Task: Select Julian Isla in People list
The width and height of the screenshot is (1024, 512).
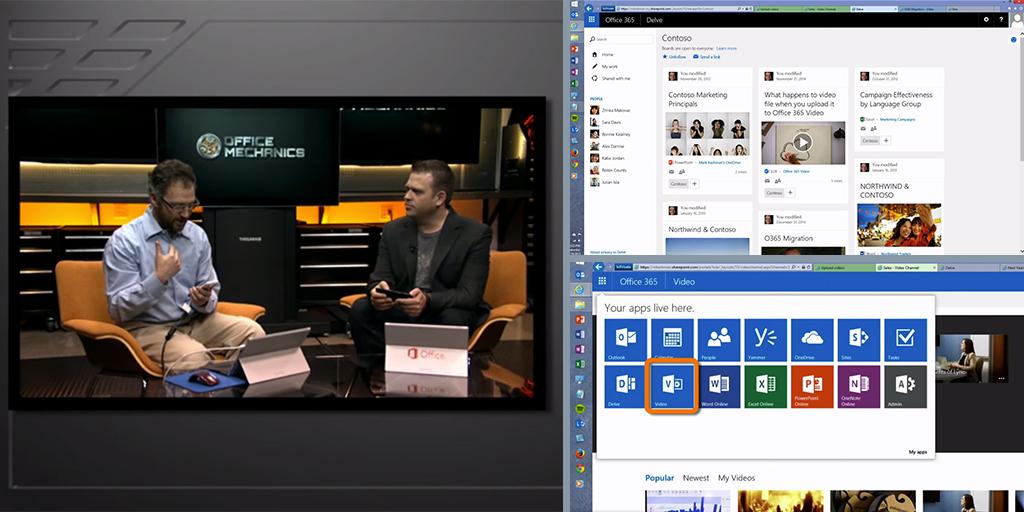Action: point(605,182)
